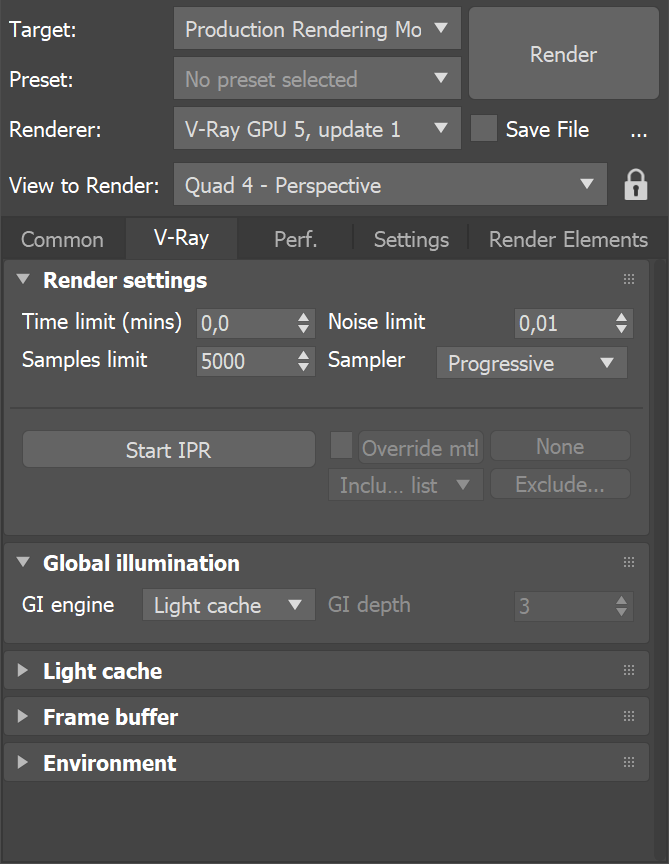Click the Environment rollout drag handle dots
Screen dimensions: 669x864
(x=628, y=762)
